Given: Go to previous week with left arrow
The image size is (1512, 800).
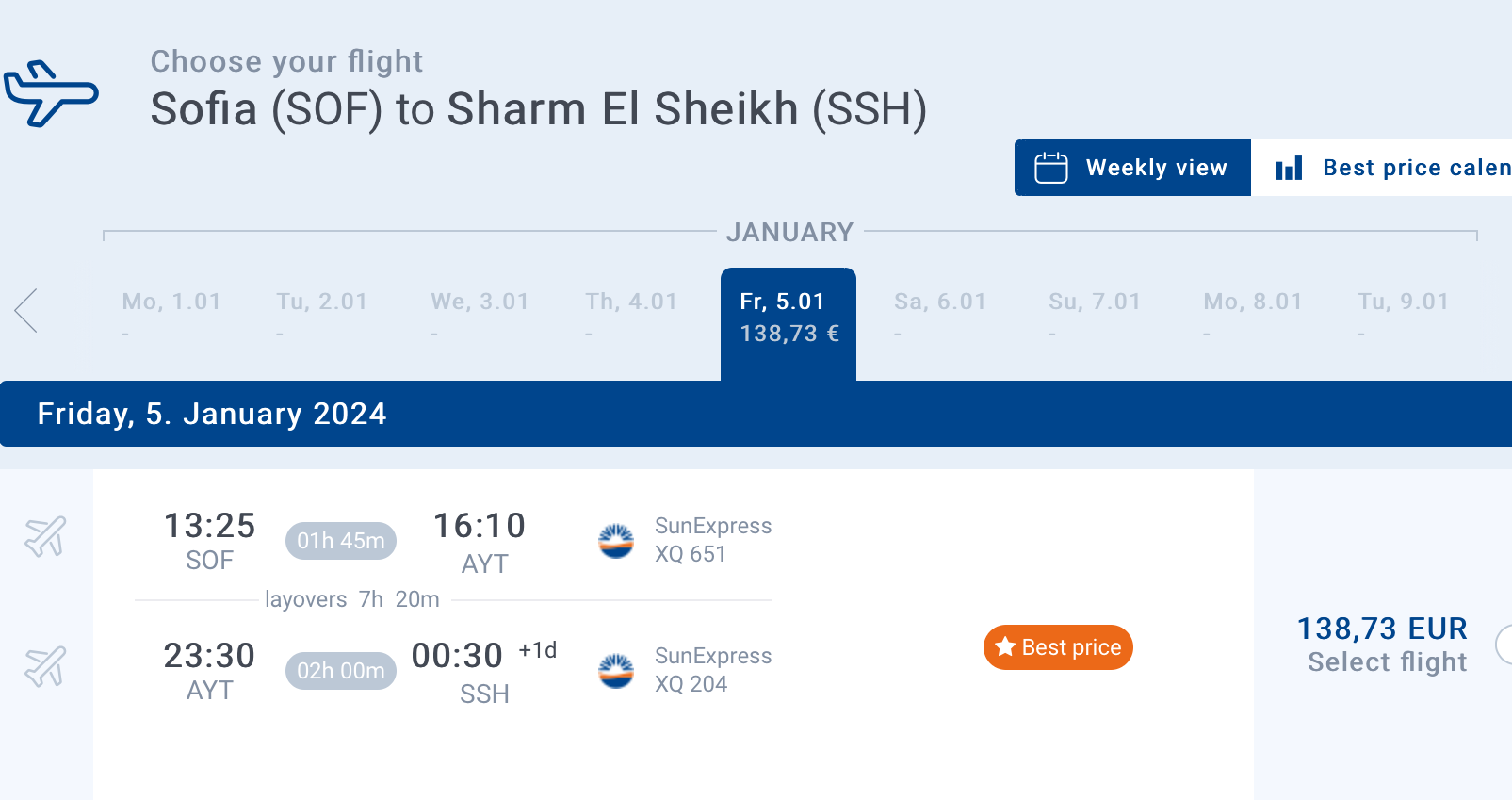Looking at the screenshot, I should [26, 310].
